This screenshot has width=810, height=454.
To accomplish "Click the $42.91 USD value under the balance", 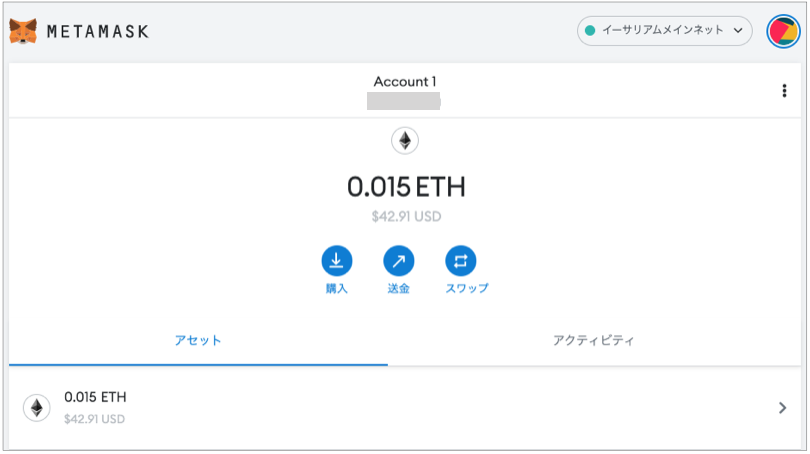I will [x=407, y=216].
